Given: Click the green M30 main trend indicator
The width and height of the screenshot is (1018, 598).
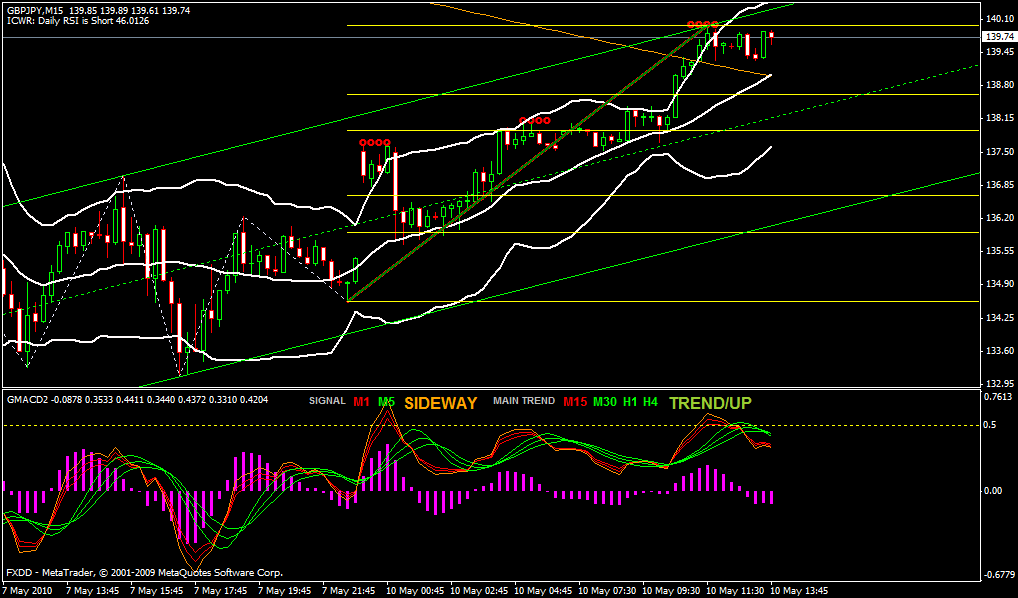Looking at the screenshot, I should [604, 402].
